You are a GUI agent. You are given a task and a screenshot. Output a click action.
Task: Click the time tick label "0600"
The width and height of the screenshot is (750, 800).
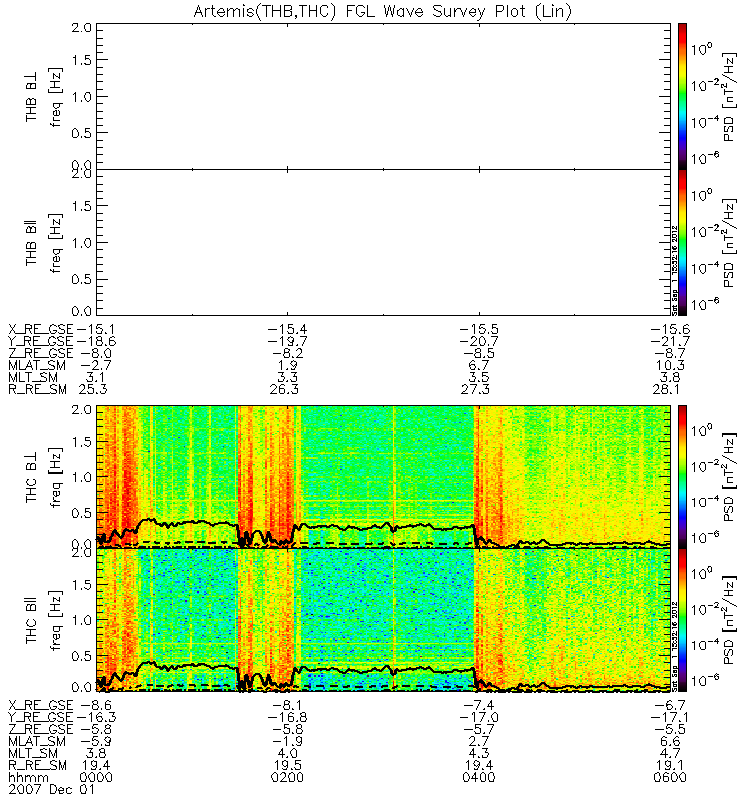pyautogui.click(x=670, y=778)
